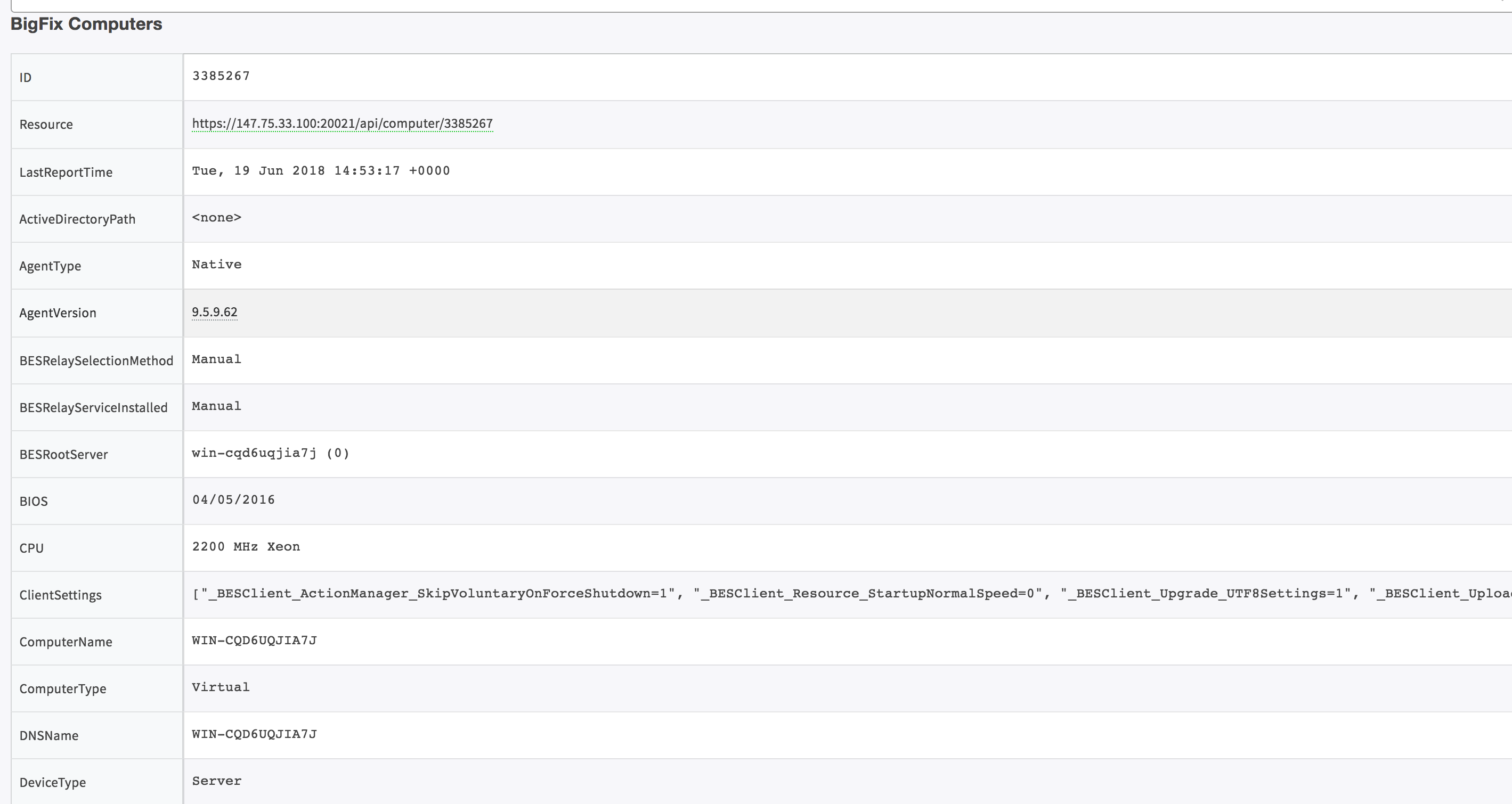Click the CPU 2200 MHz Xeon value
Image resolution: width=1512 pixels, height=804 pixels.
(x=246, y=546)
